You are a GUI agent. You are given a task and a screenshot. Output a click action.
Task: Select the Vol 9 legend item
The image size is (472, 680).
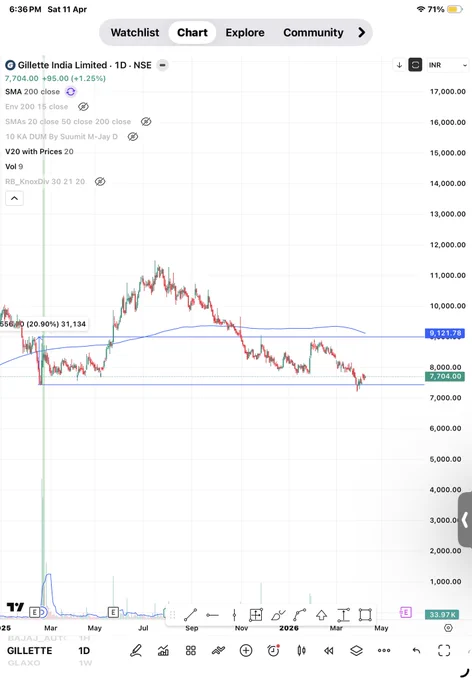[14, 167]
